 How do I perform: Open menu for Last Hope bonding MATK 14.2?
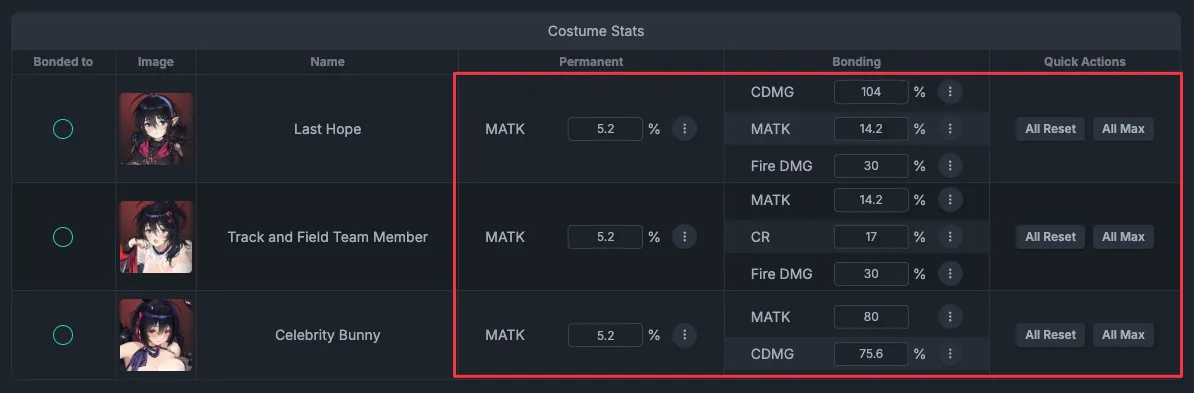pyautogui.click(x=950, y=129)
